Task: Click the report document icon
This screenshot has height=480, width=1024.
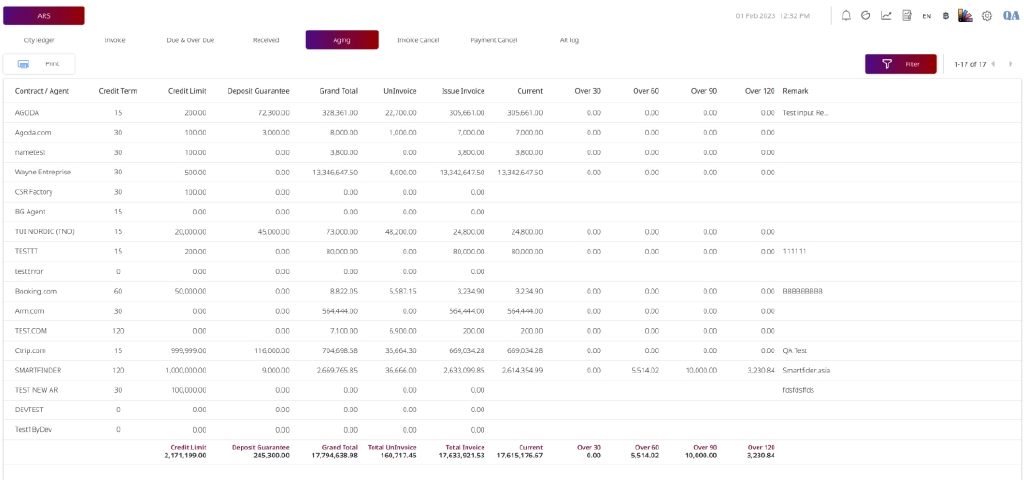Action: pos(907,16)
